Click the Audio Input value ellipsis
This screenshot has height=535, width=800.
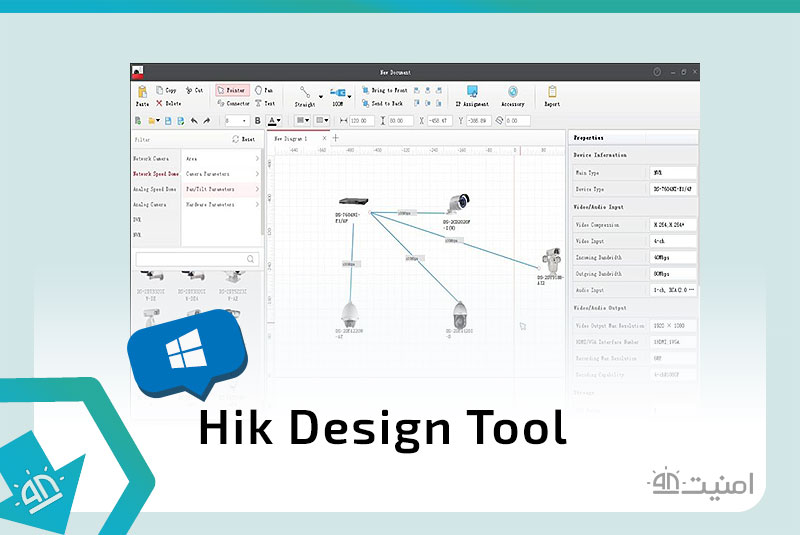[x=692, y=290]
